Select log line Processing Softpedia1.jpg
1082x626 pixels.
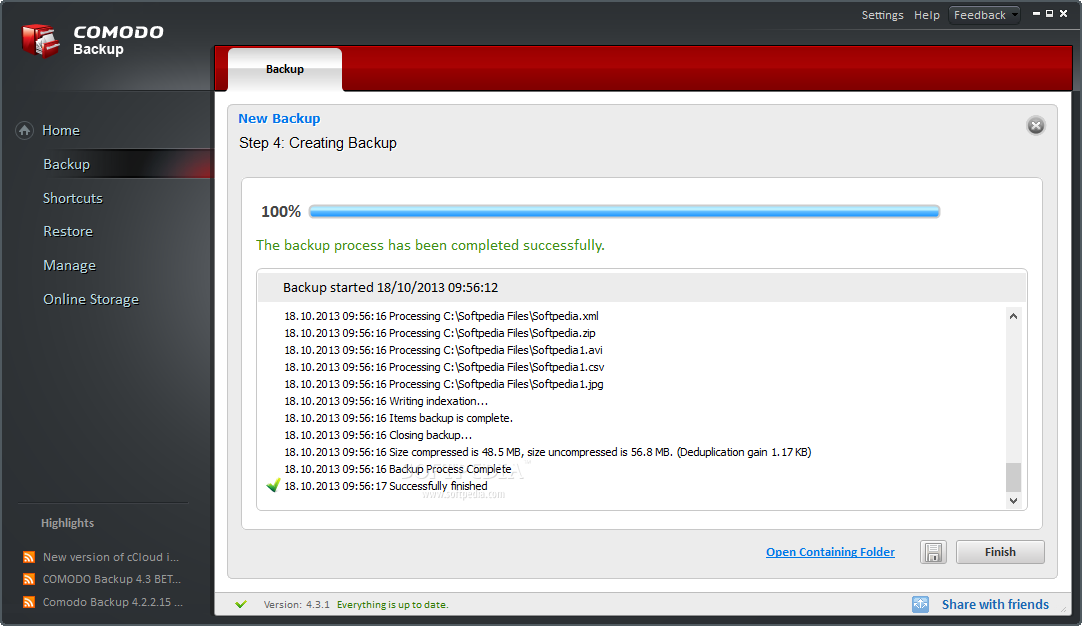[444, 384]
